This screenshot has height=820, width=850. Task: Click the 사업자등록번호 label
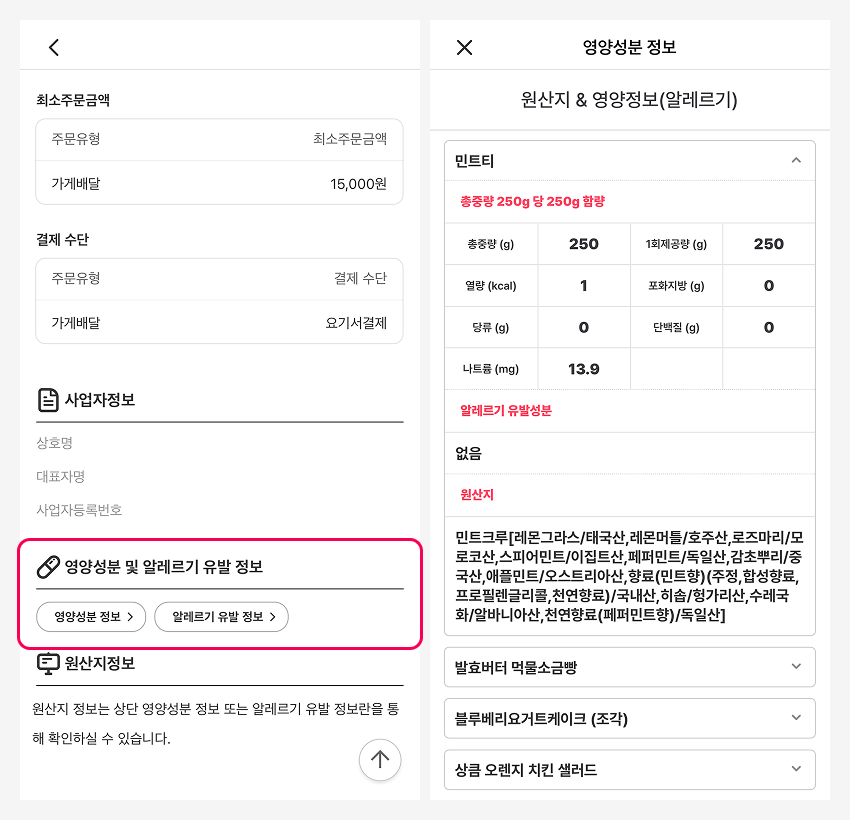pyautogui.click(x=79, y=510)
